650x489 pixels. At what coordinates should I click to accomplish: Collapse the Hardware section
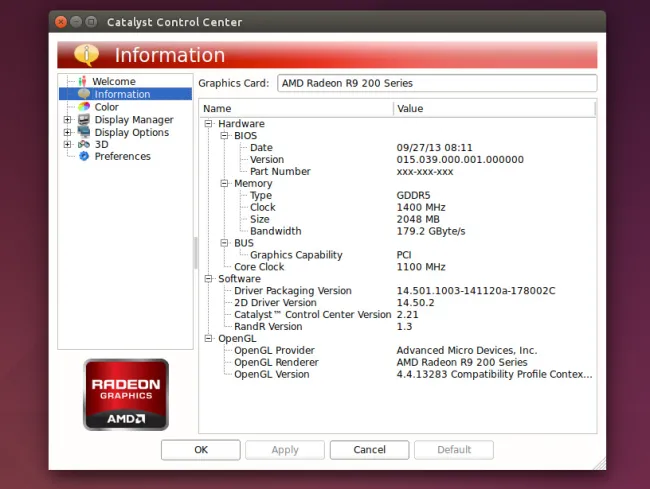coord(209,123)
